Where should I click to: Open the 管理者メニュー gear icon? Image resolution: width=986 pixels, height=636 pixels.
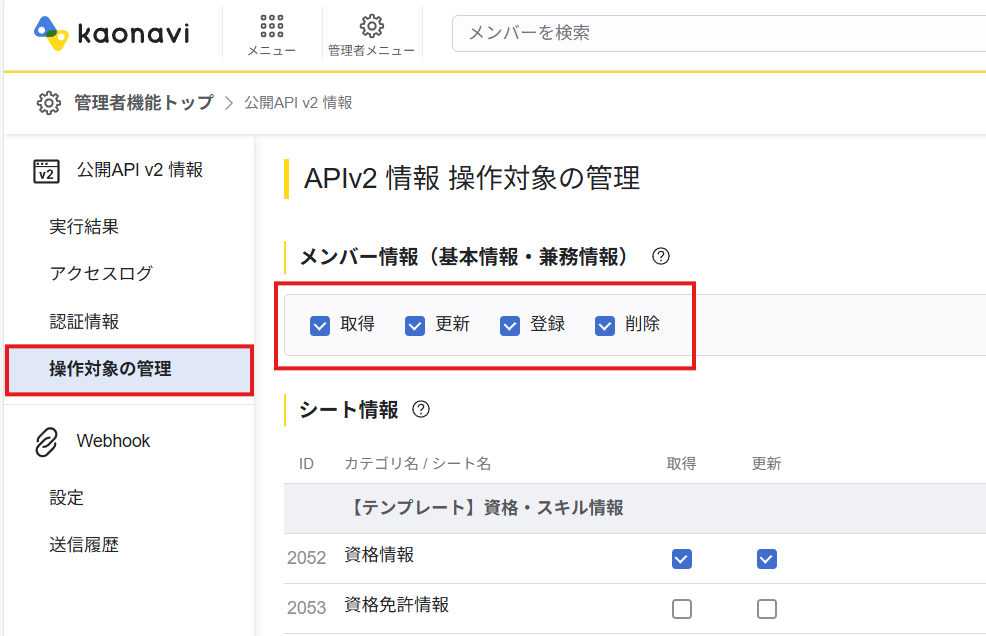coord(371,26)
